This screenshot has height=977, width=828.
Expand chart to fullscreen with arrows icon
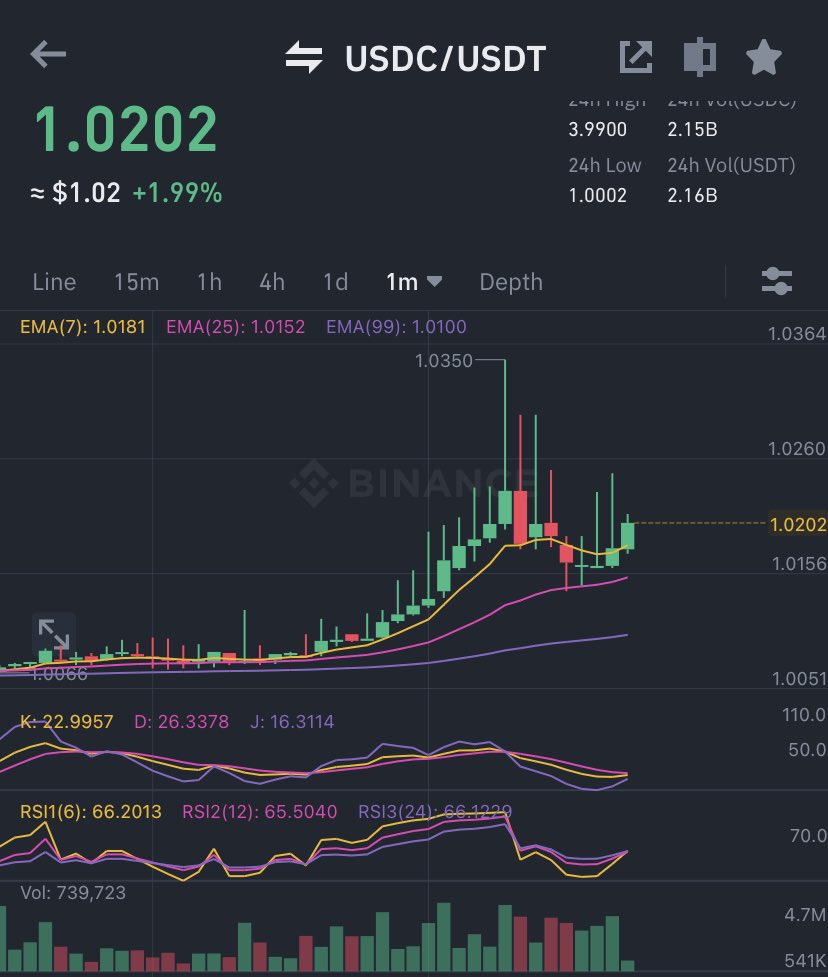[54, 634]
